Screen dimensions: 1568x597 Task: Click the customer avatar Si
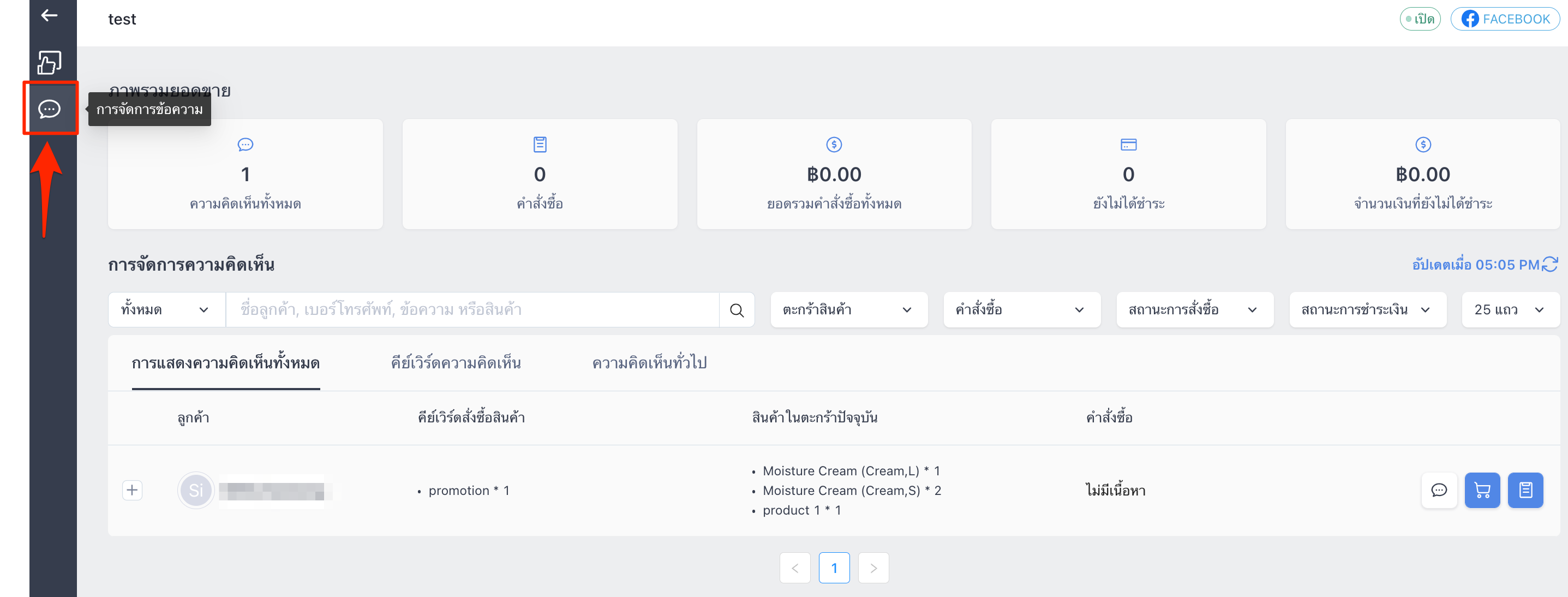195,490
